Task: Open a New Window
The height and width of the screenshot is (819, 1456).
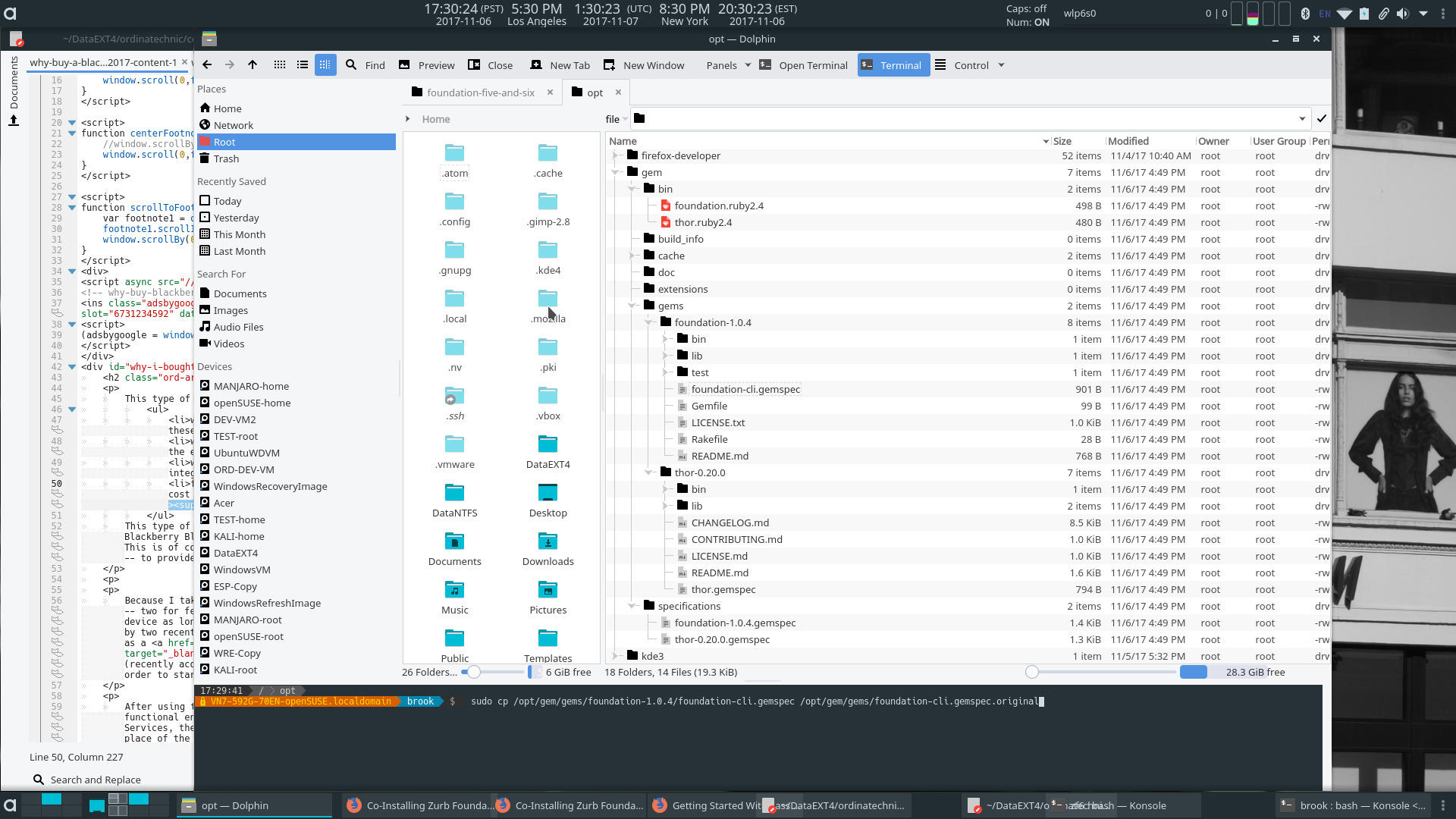Action: [x=644, y=65]
